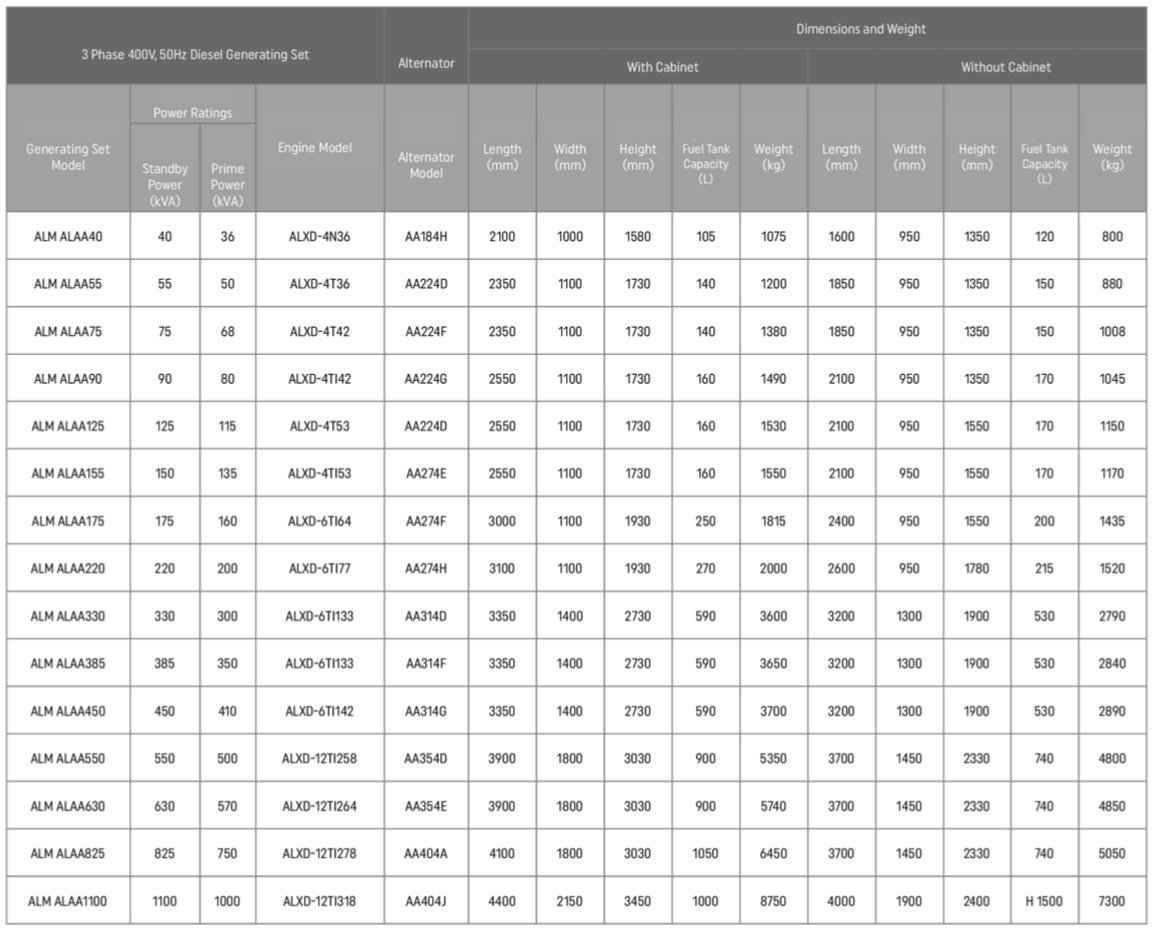Select engine model ALXD-12TI318
1154x930 pixels.
(319, 901)
